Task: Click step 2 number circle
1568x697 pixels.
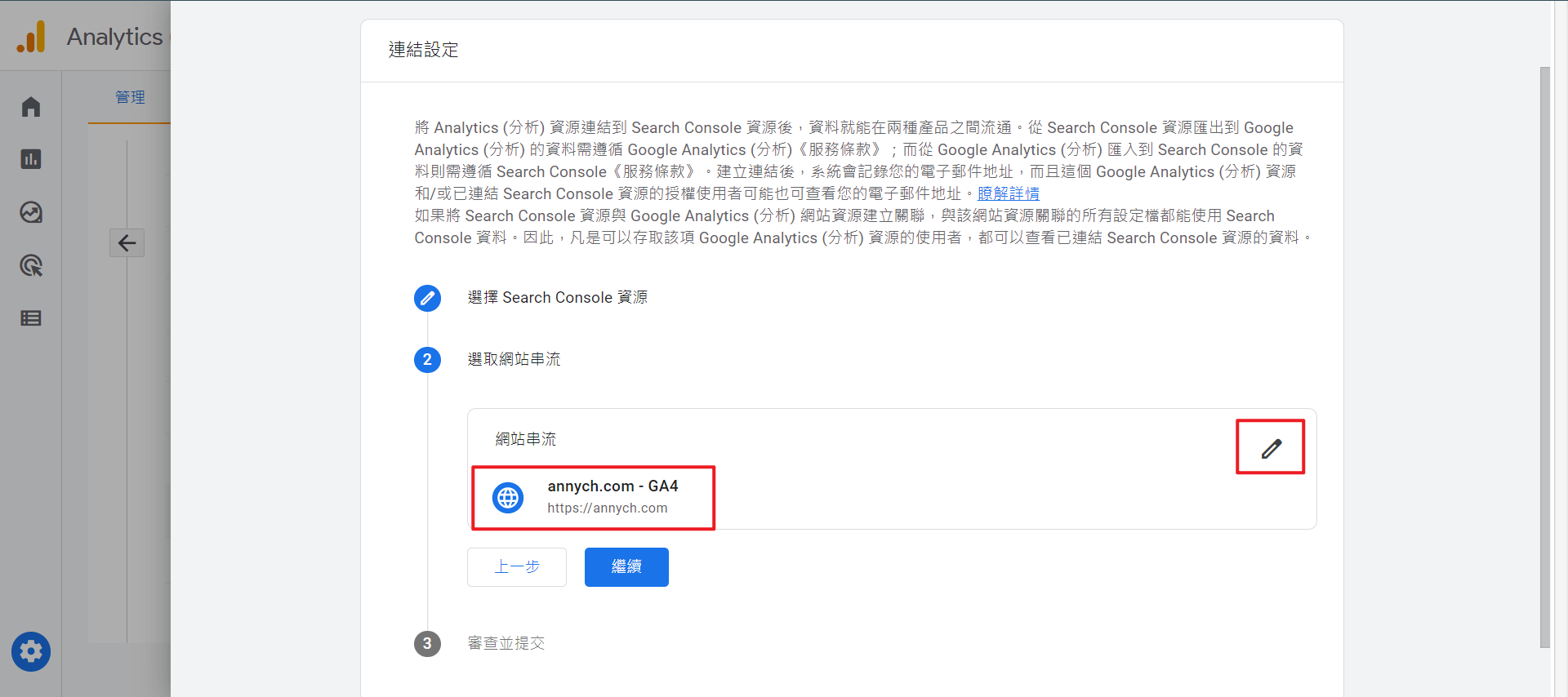Action: point(427,360)
